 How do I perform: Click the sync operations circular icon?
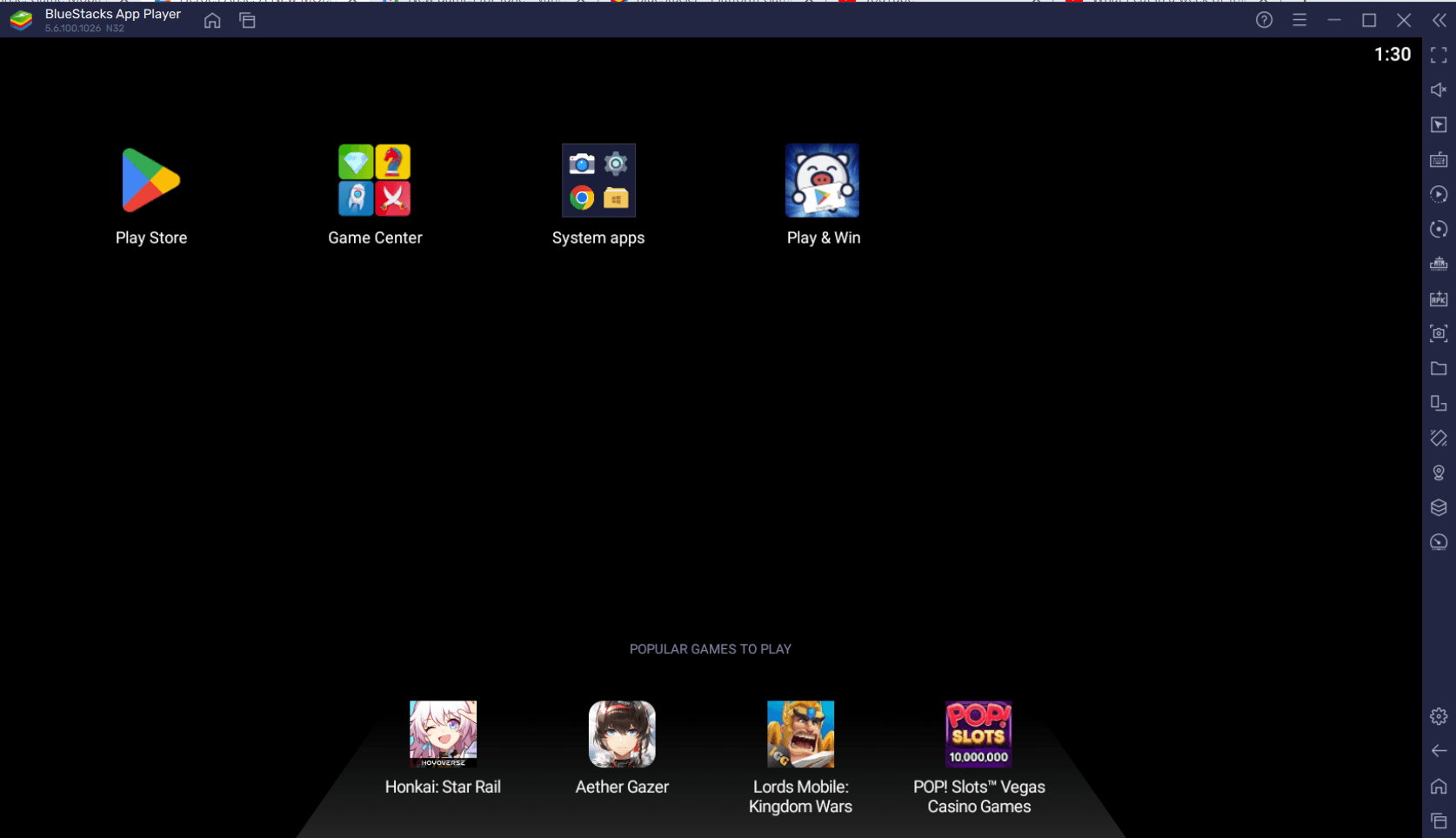(1439, 229)
